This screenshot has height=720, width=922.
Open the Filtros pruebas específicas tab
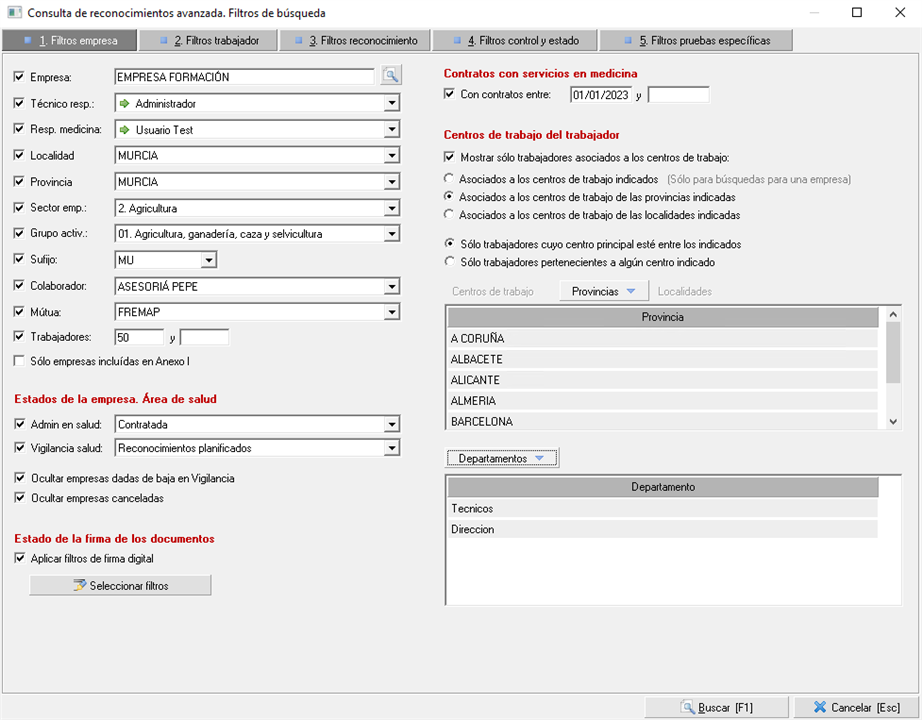coord(697,41)
